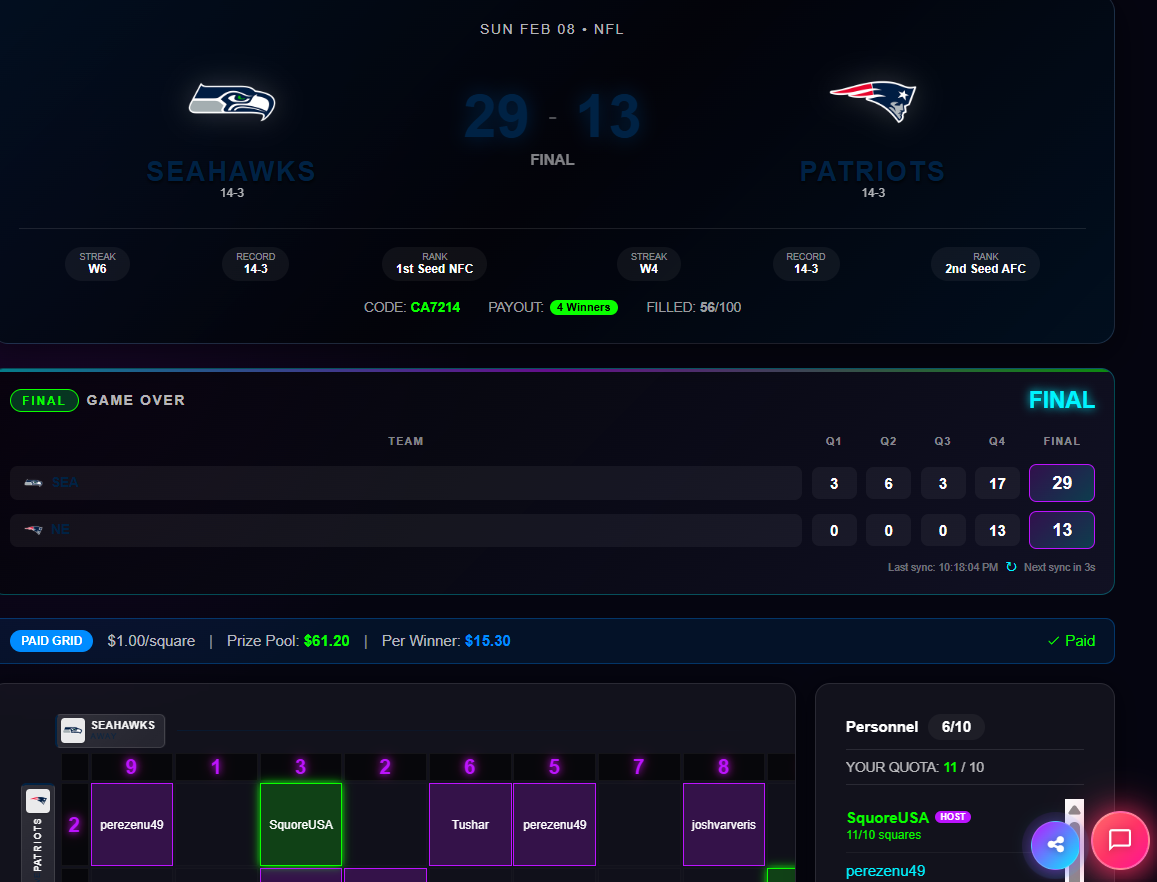Click the NE logo in the box score
1157x882 pixels.
[31, 530]
